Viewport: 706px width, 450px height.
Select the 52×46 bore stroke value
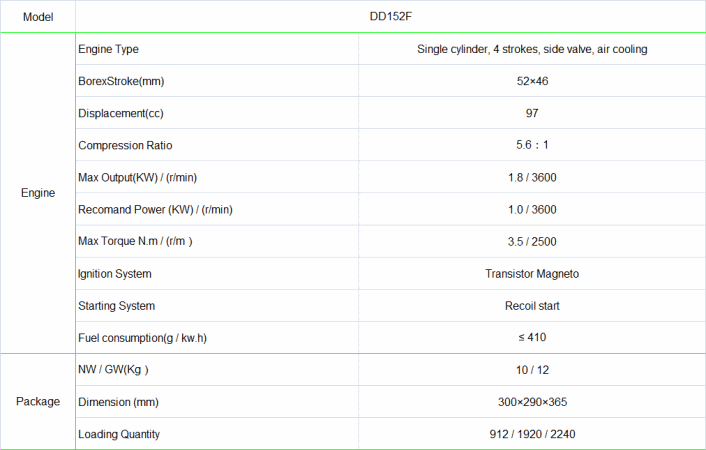[532, 81]
